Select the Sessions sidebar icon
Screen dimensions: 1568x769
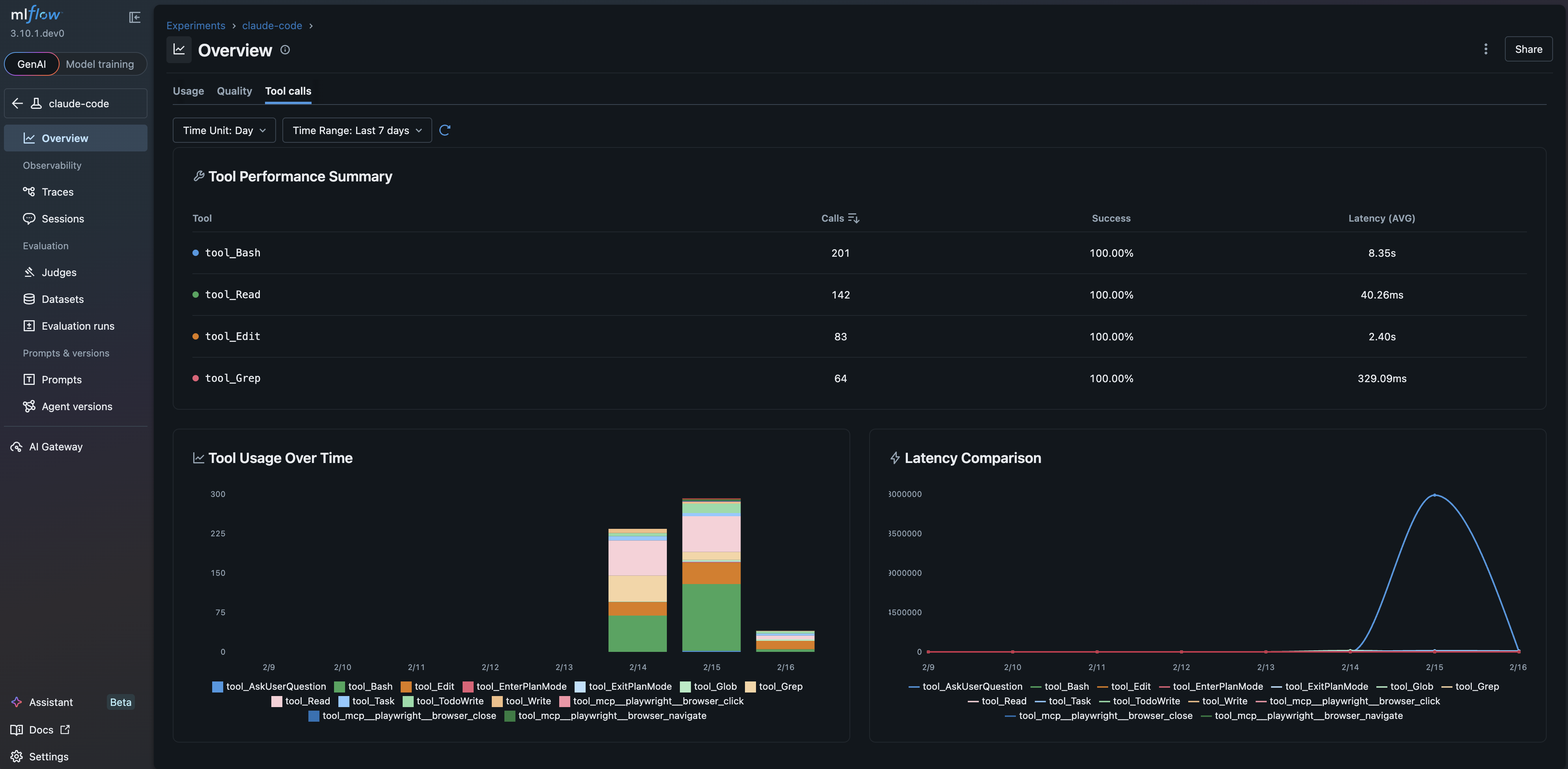pos(29,218)
